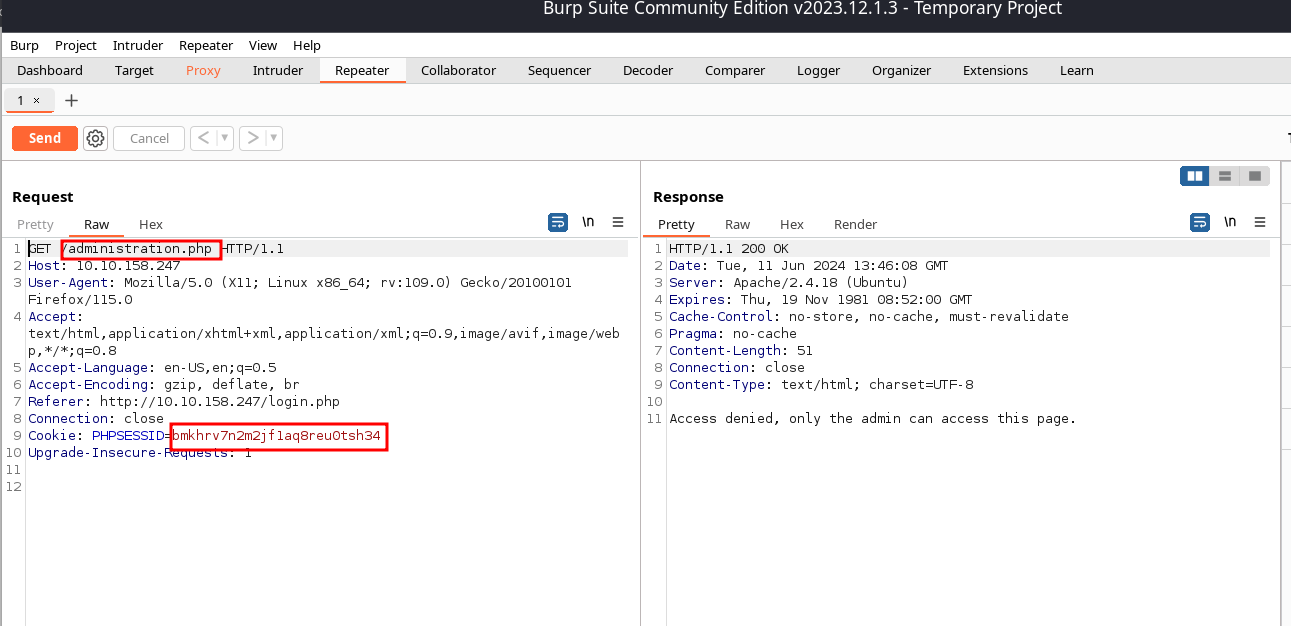The height and width of the screenshot is (626, 1291).
Task: Go to previous request with back arrow
Action: [203, 138]
